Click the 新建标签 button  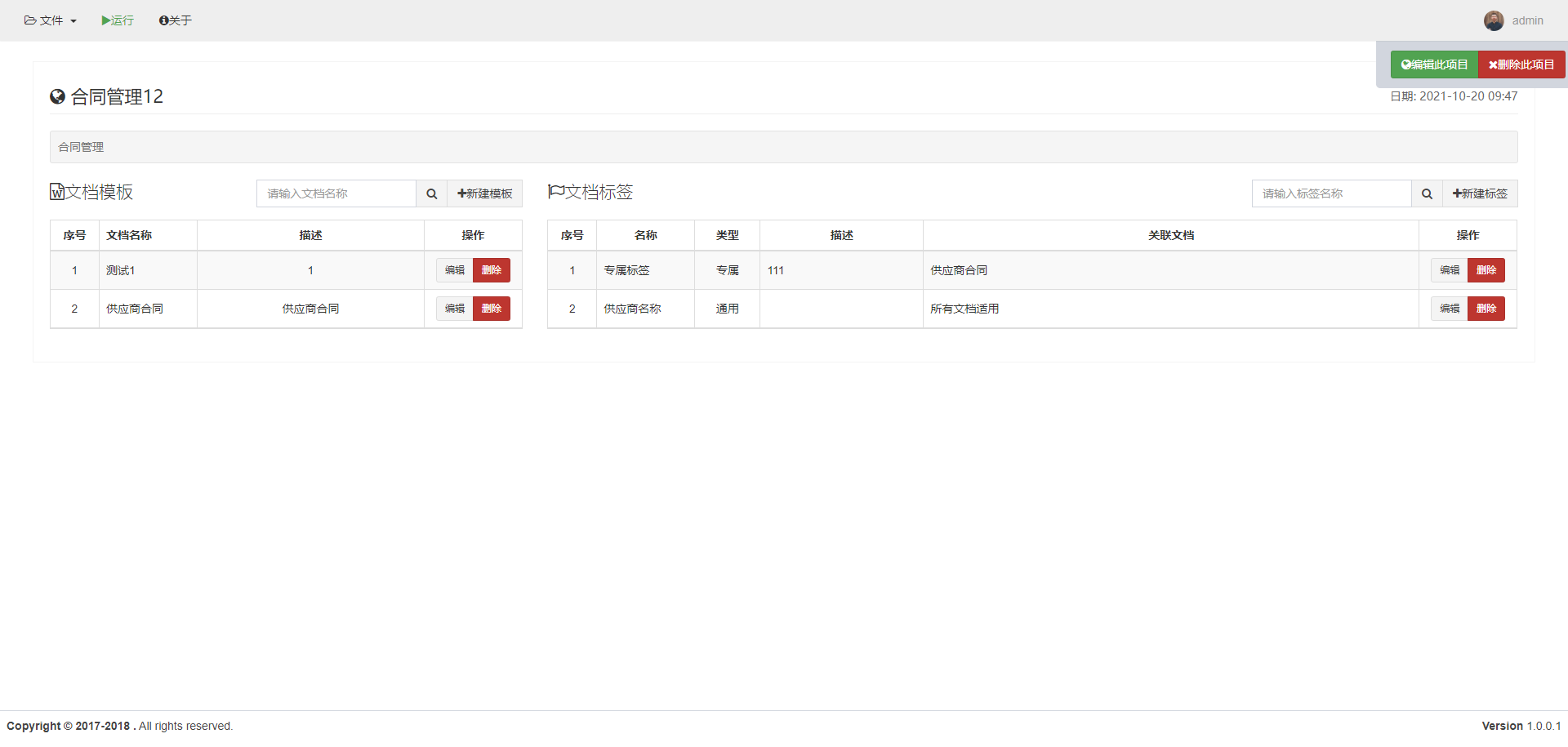click(1480, 193)
